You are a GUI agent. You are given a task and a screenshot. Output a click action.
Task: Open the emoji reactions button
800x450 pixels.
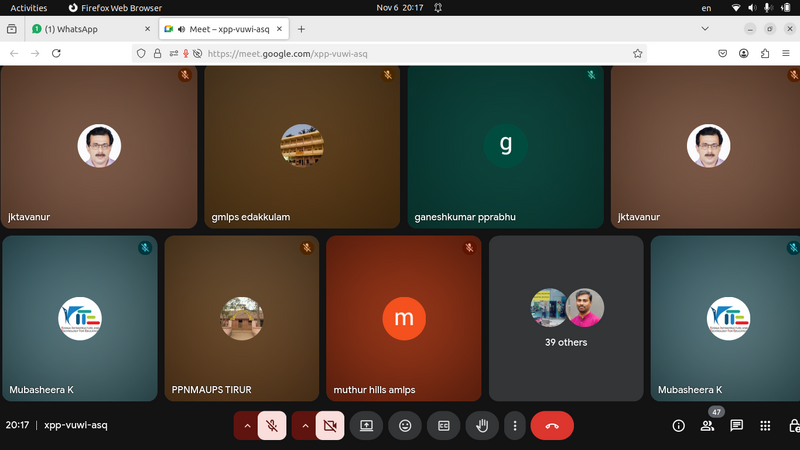[x=405, y=425]
